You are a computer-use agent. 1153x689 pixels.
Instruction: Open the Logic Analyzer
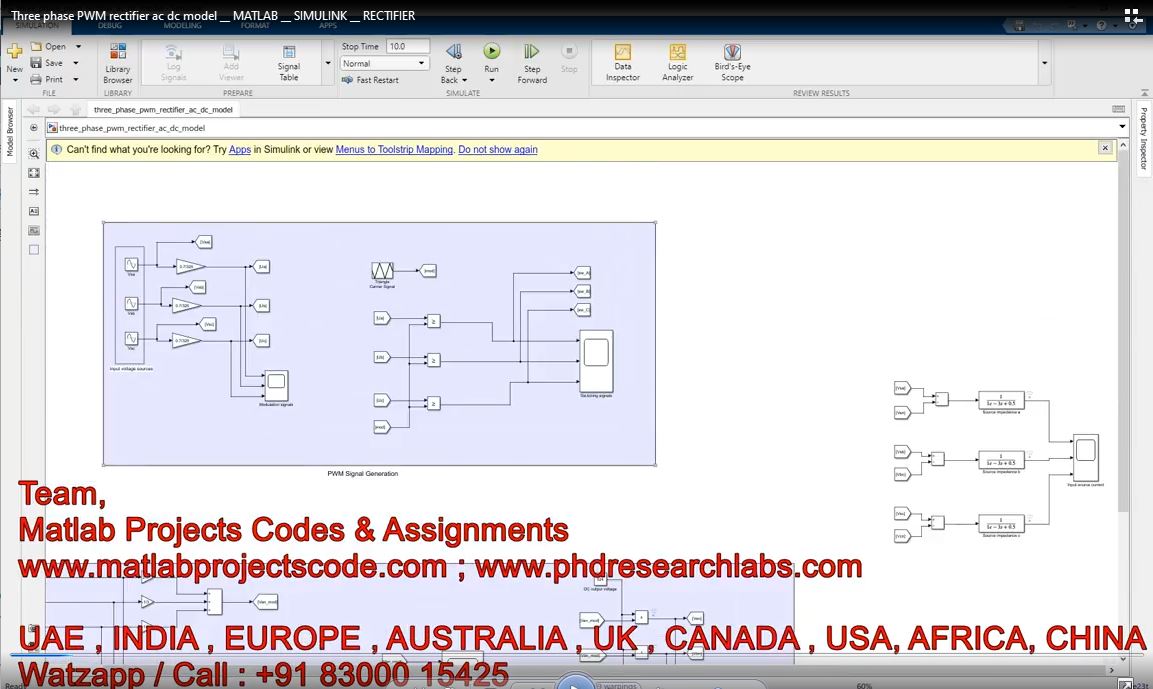(677, 63)
